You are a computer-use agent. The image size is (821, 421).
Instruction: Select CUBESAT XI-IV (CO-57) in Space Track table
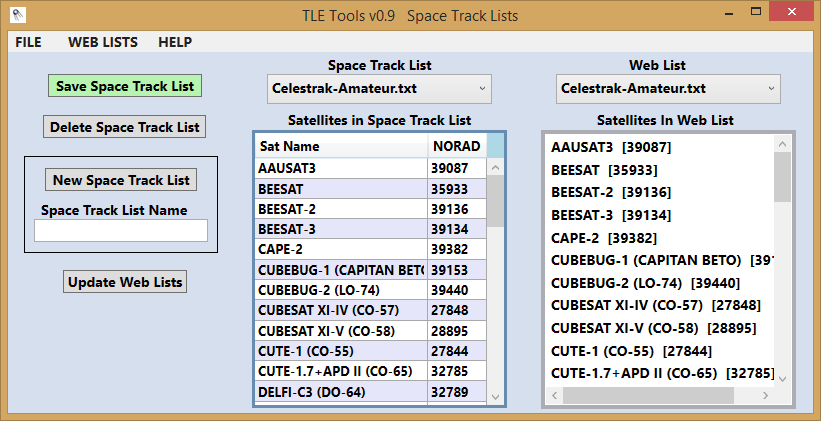tap(371, 311)
